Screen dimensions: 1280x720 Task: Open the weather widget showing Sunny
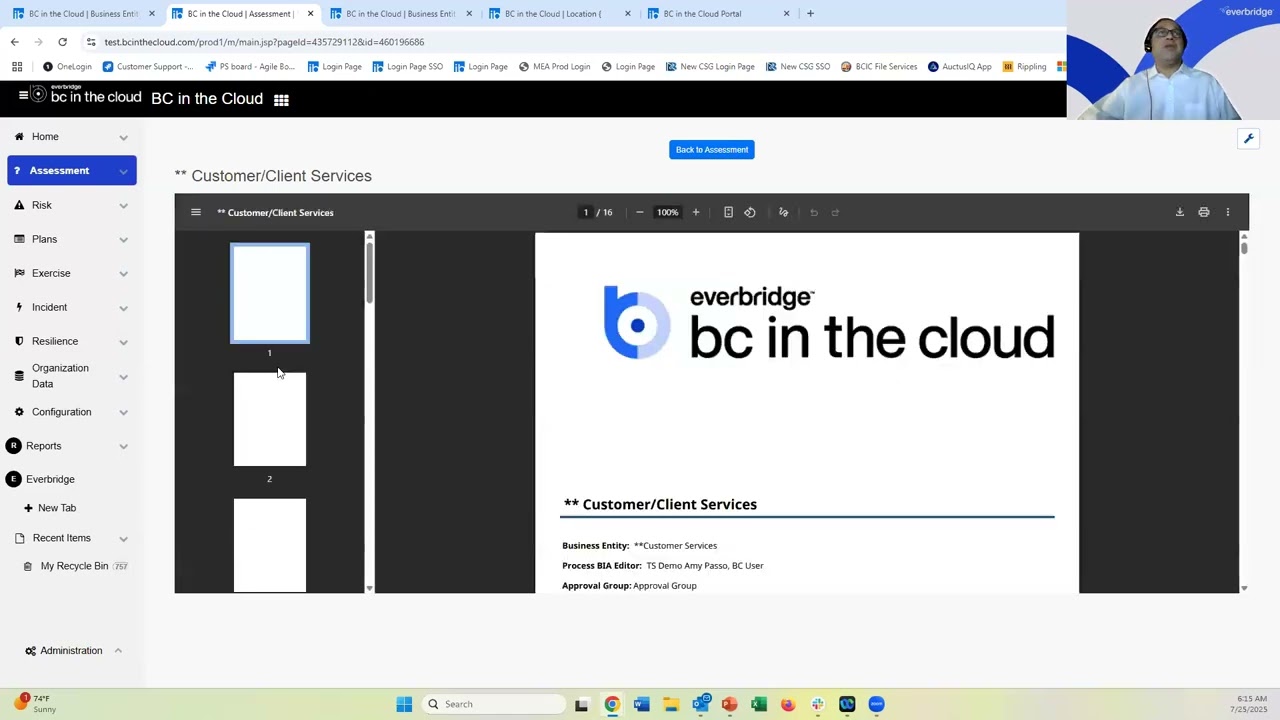(35, 704)
